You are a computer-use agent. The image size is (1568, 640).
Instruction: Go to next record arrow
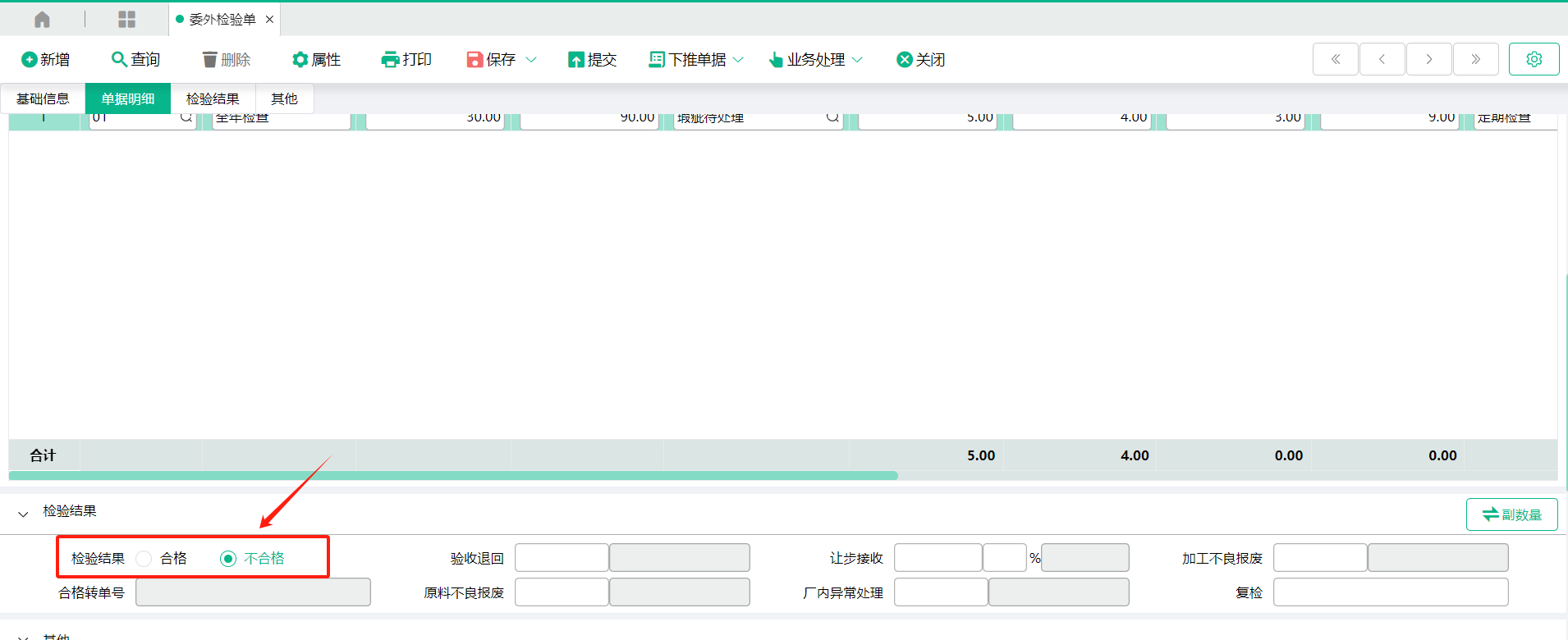click(1429, 59)
